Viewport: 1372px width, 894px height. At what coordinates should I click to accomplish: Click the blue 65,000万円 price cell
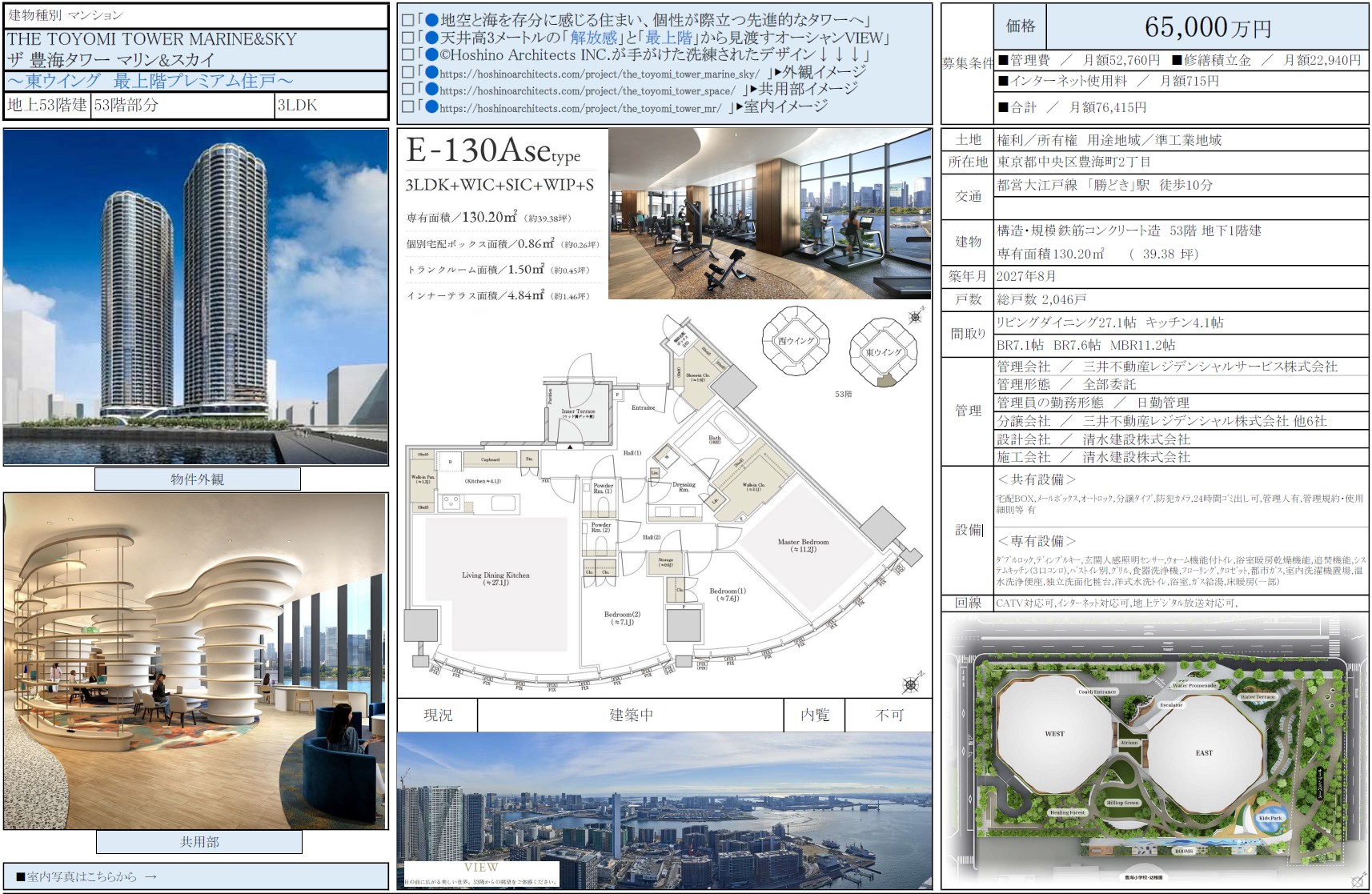click(x=1207, y=26)
